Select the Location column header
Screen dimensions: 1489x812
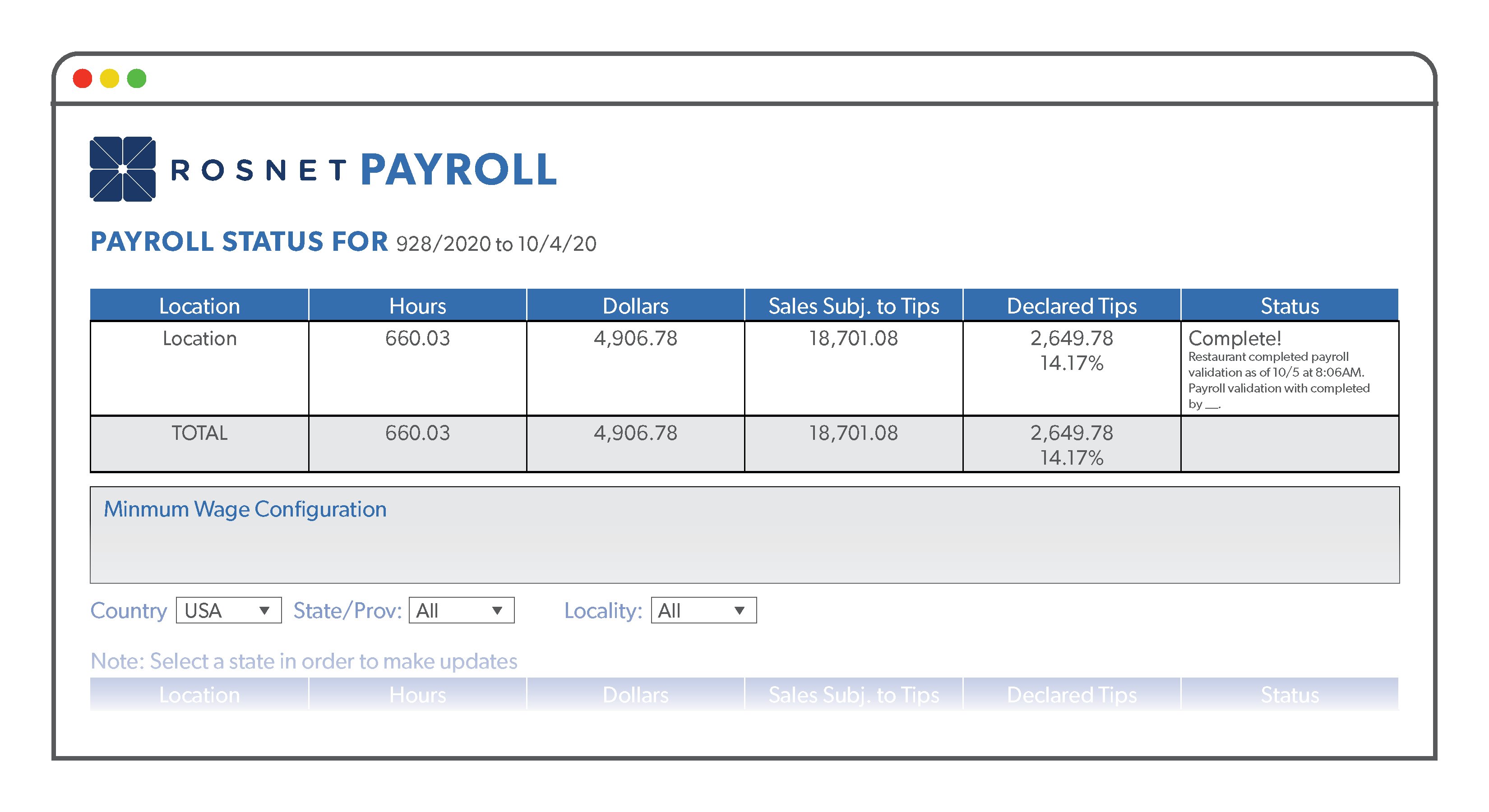click(200, 306)
